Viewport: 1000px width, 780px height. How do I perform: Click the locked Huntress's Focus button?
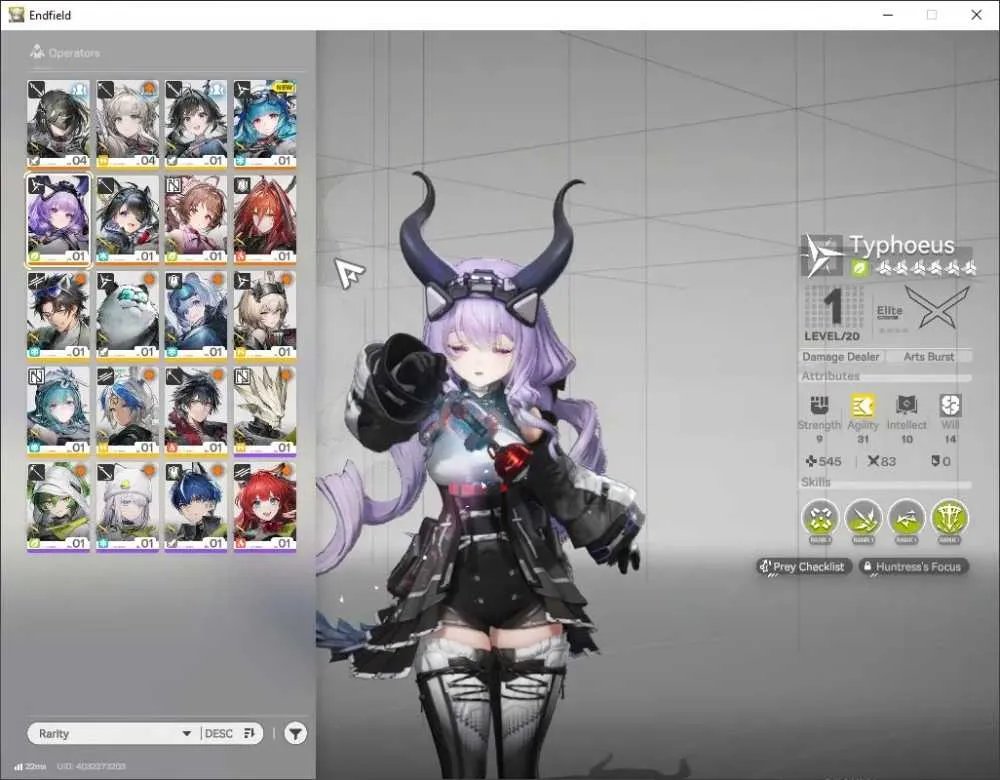(x=913, y=566)
